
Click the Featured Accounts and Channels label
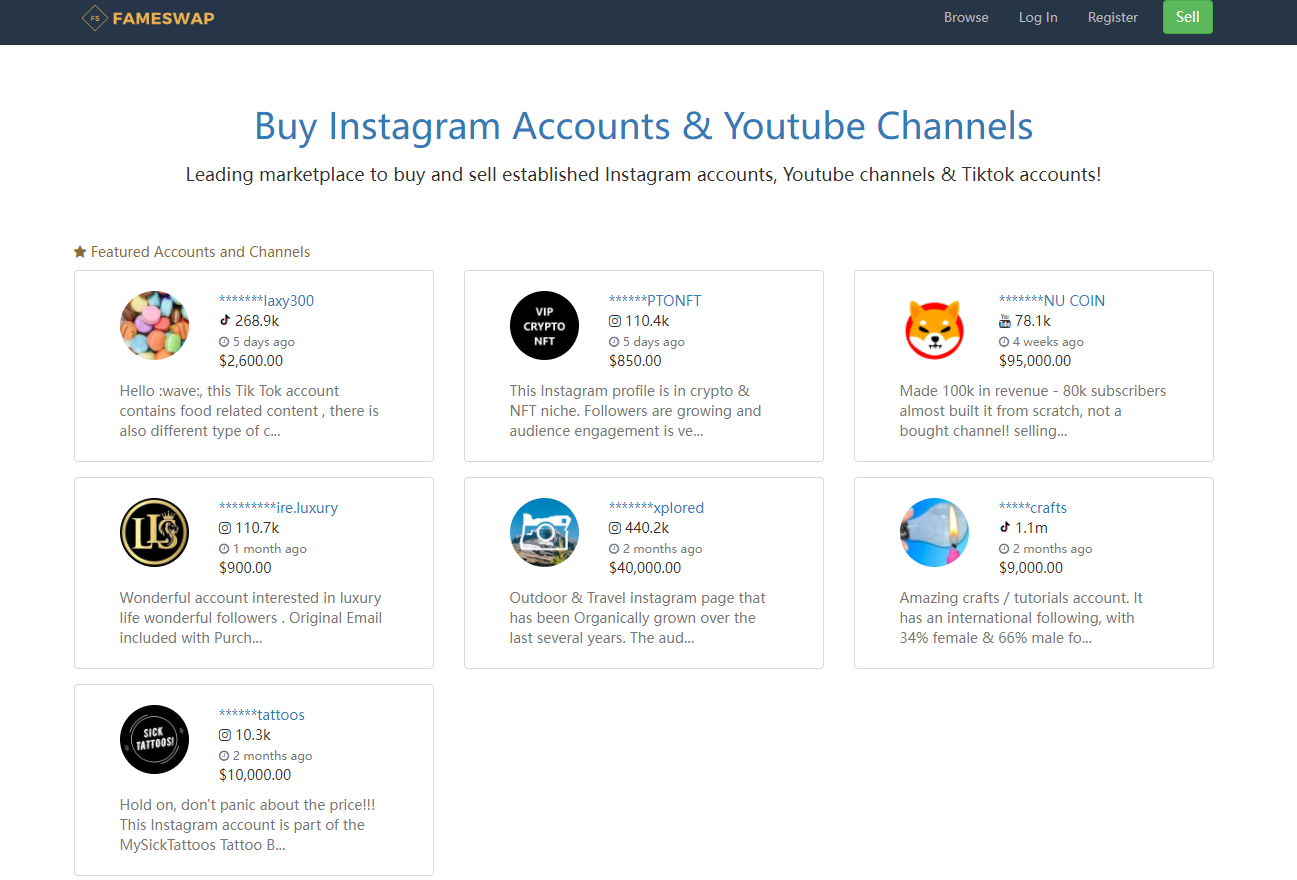[200, 252]
